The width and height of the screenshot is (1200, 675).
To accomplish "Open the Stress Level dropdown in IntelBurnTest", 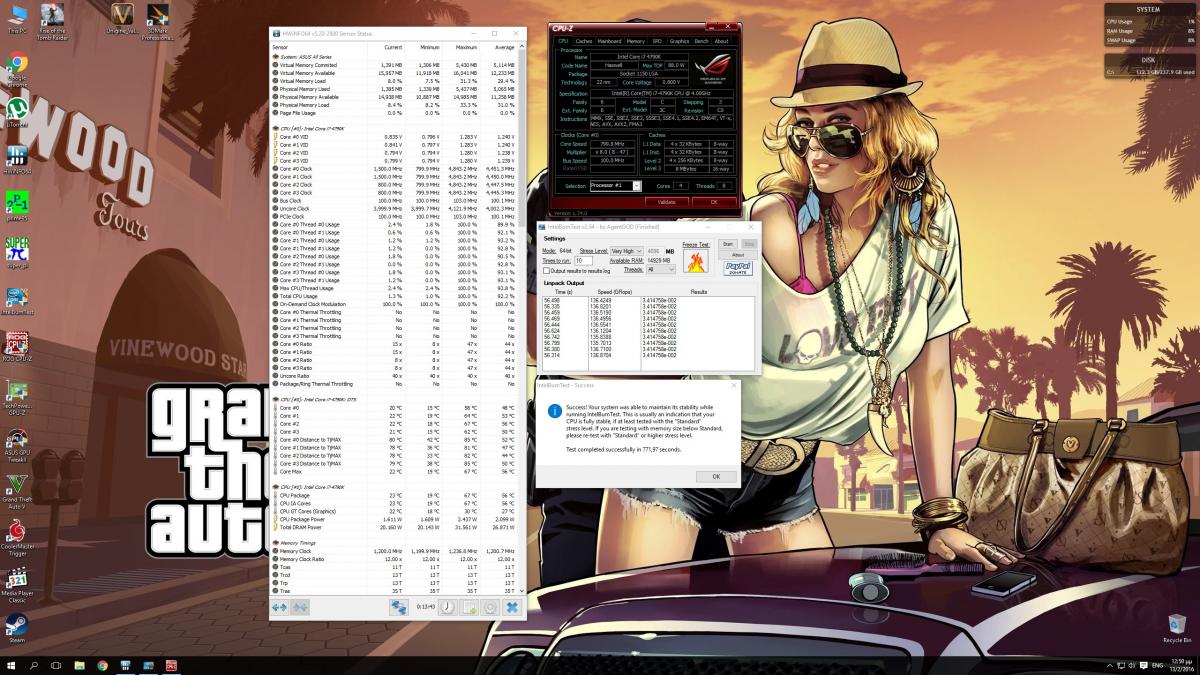I will [627, 251].
